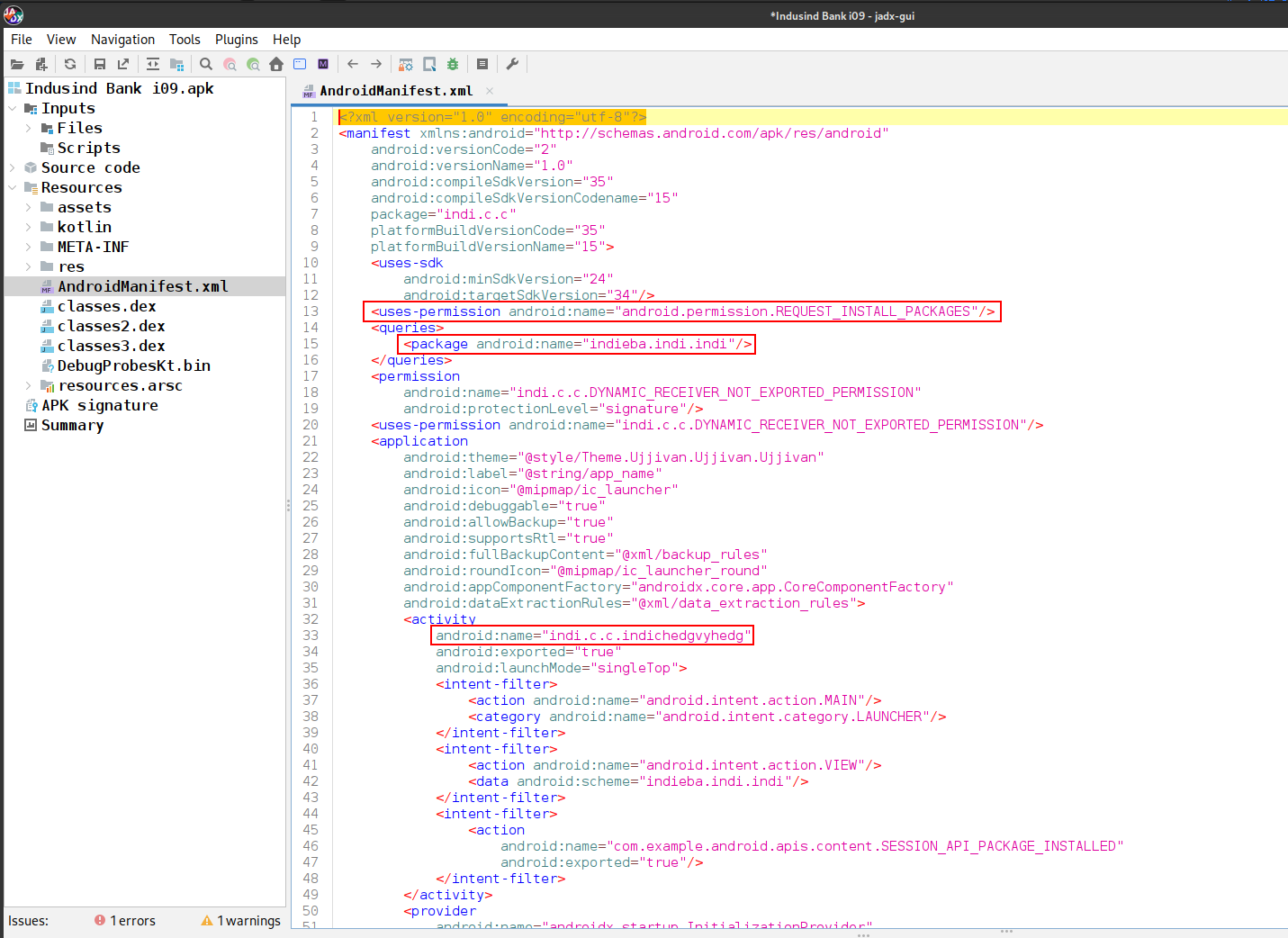Screen dimensions: 1288x938
Task: Expand the res folder
Action: [28, 266]
